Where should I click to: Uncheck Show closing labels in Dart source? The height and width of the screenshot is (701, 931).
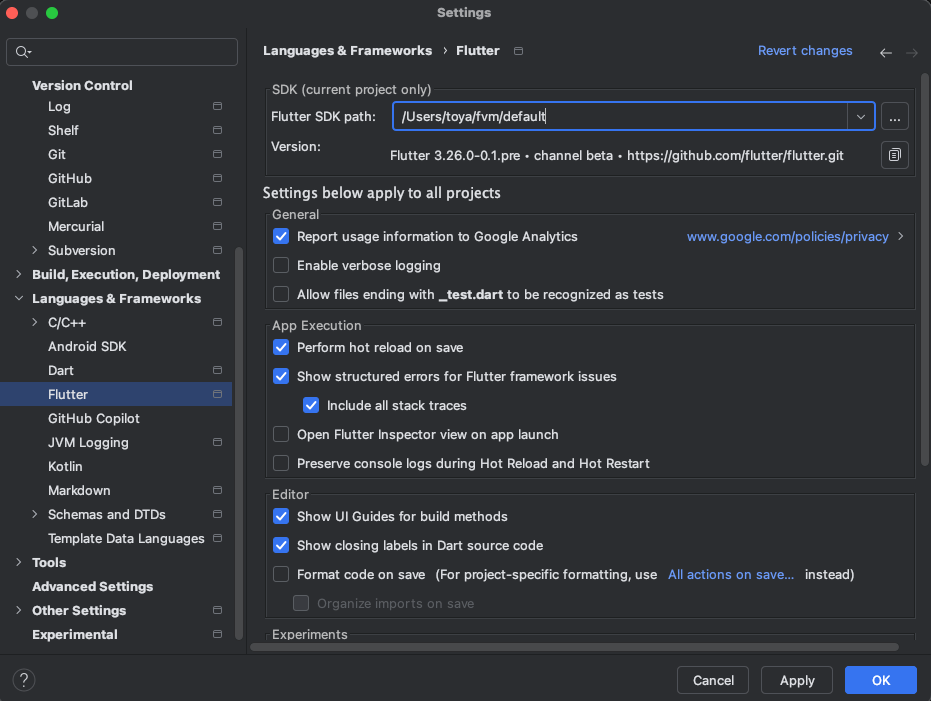[x=281, y=545]
